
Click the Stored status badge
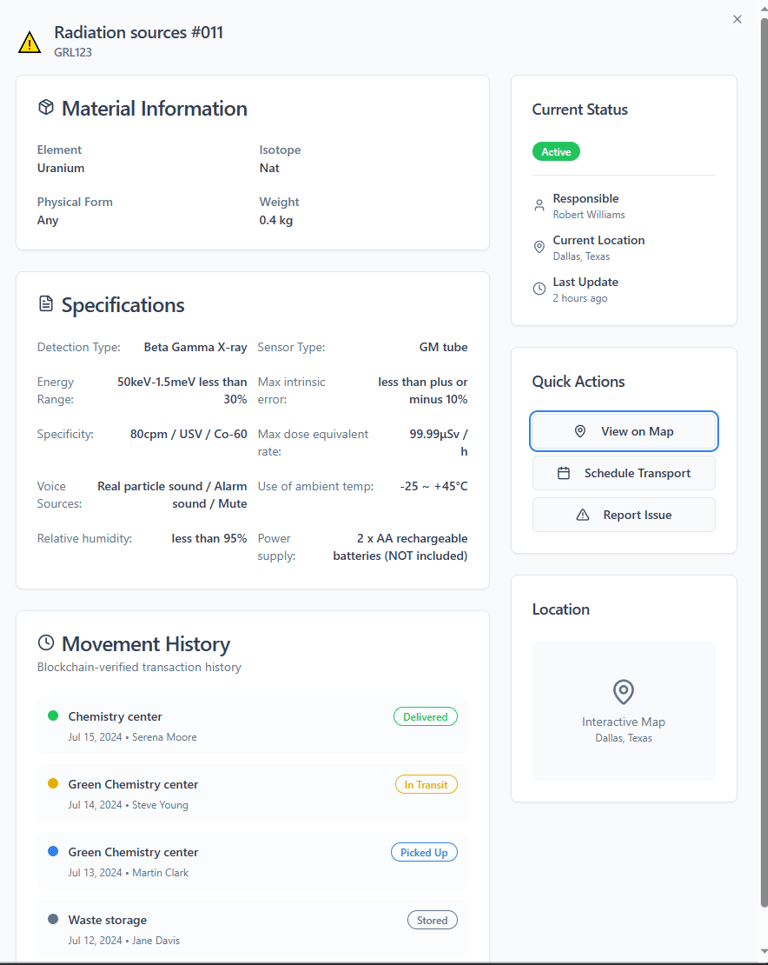pos(432,920)
